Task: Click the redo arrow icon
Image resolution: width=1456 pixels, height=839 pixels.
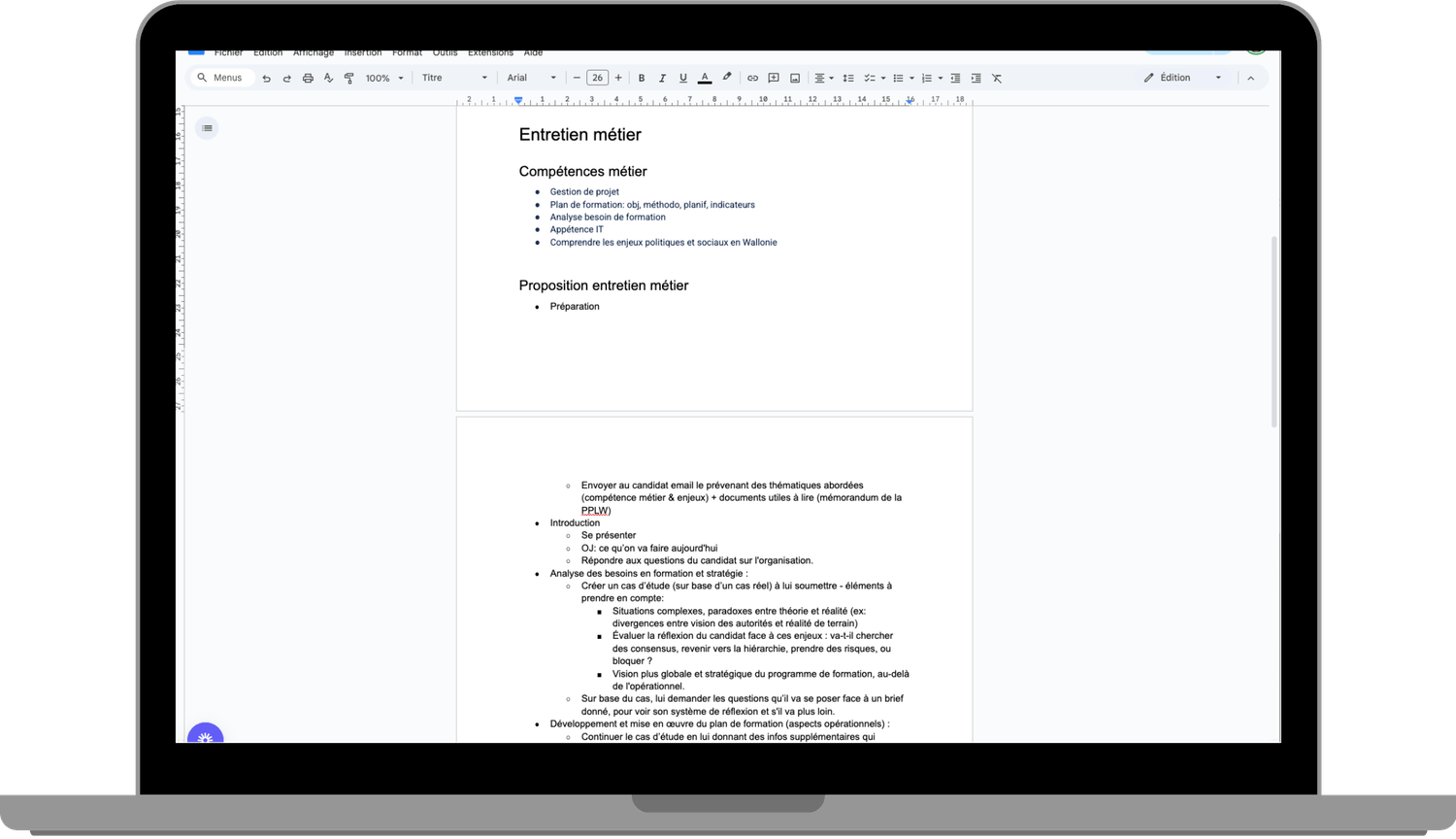Action: tap(286, 79)
